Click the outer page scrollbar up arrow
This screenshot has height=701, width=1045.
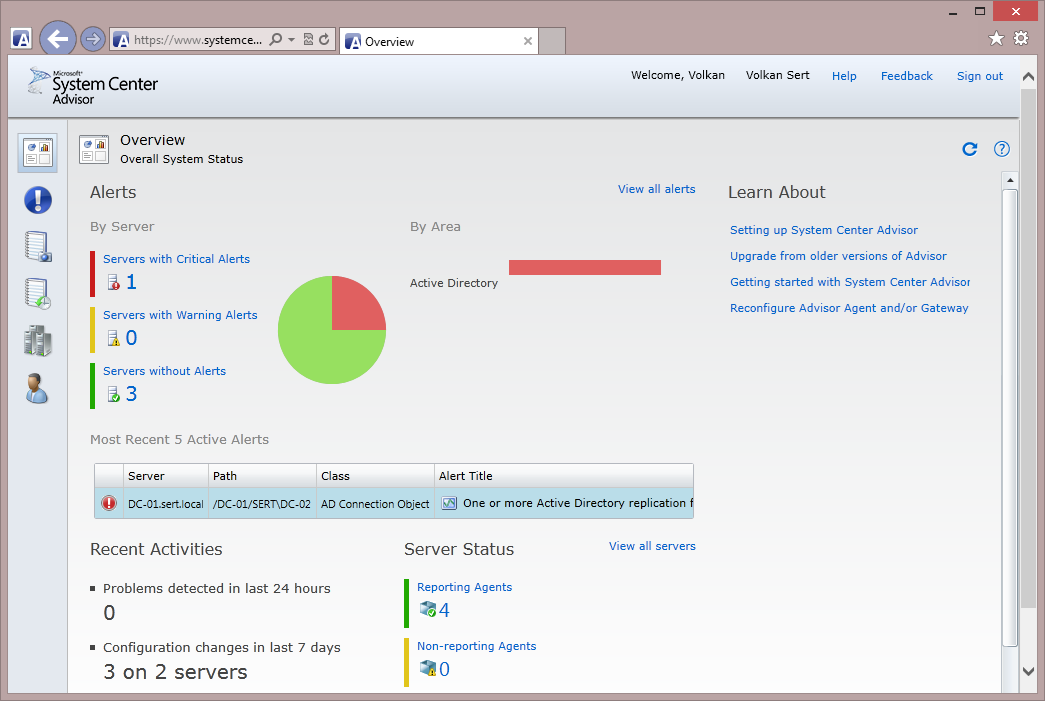[x=1028, y=77]
